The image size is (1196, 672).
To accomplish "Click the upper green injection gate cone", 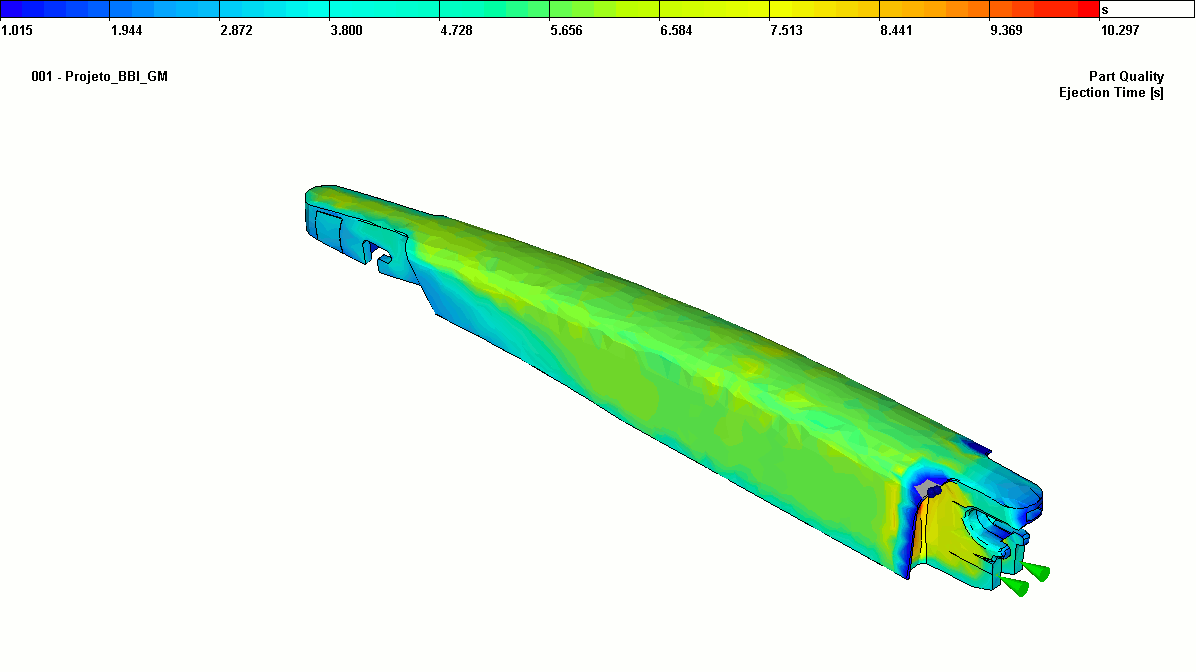I will (1037, 570).
